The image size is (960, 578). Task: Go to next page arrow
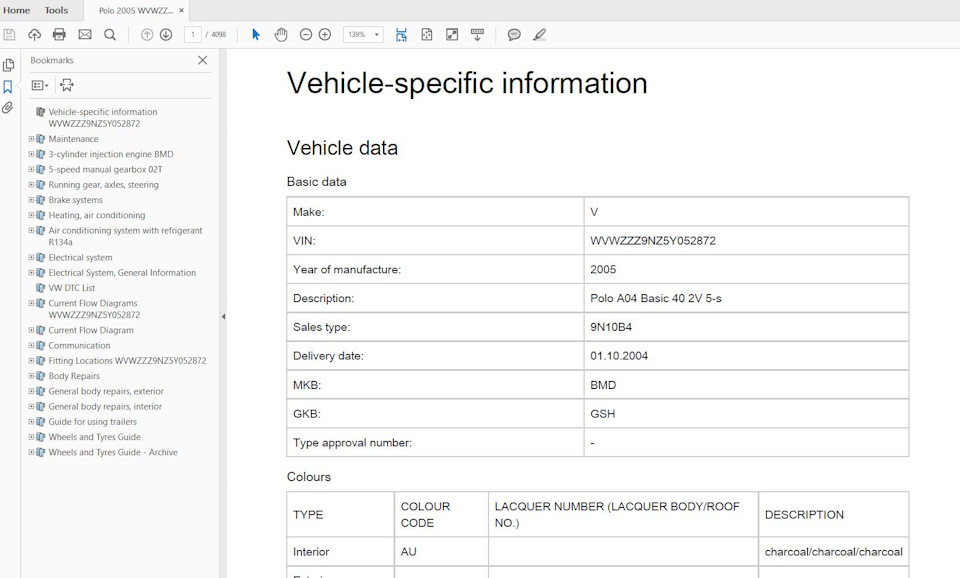(x=166, y=35)
